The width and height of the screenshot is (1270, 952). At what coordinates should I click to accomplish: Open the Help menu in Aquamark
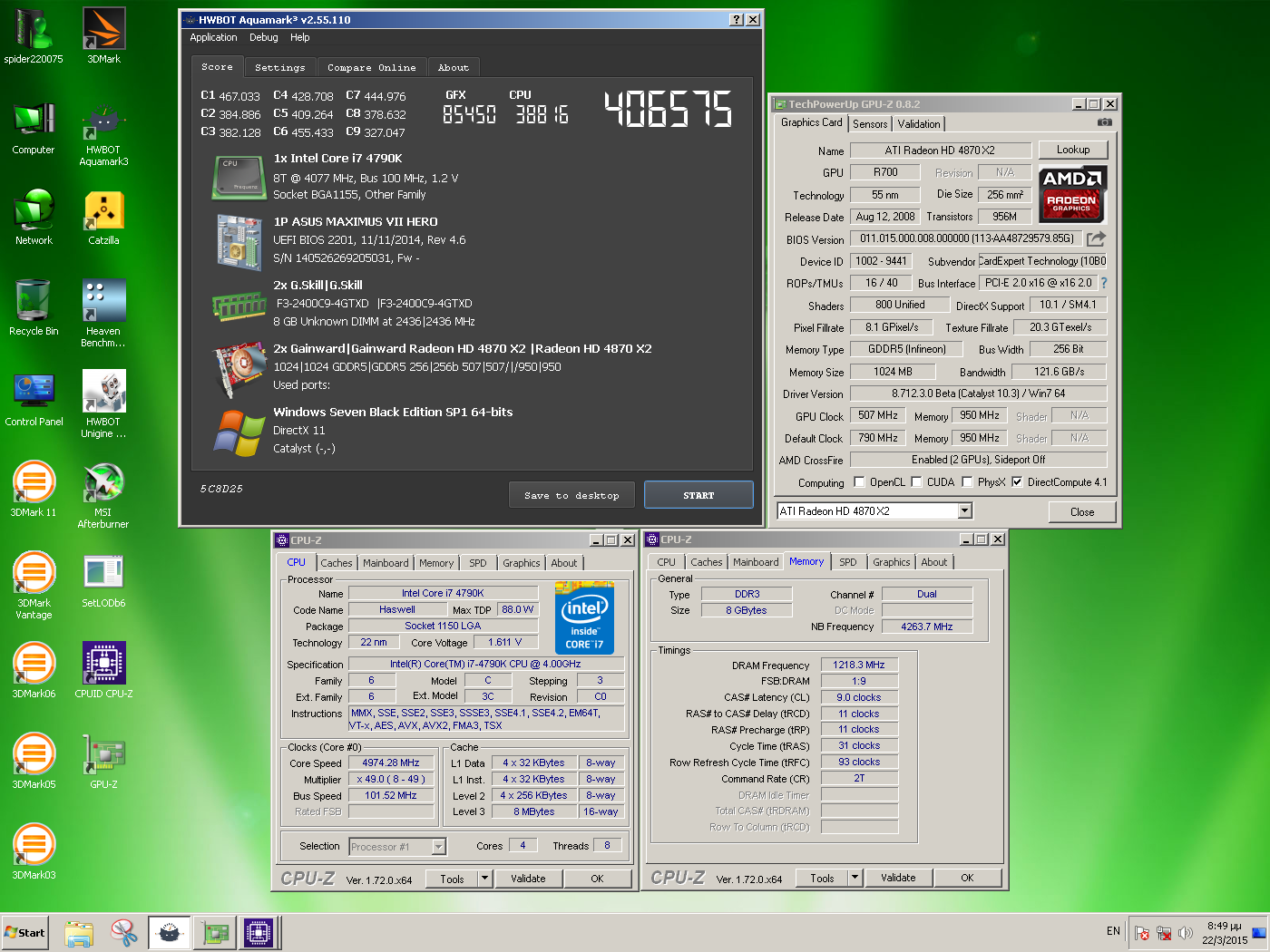300,38
